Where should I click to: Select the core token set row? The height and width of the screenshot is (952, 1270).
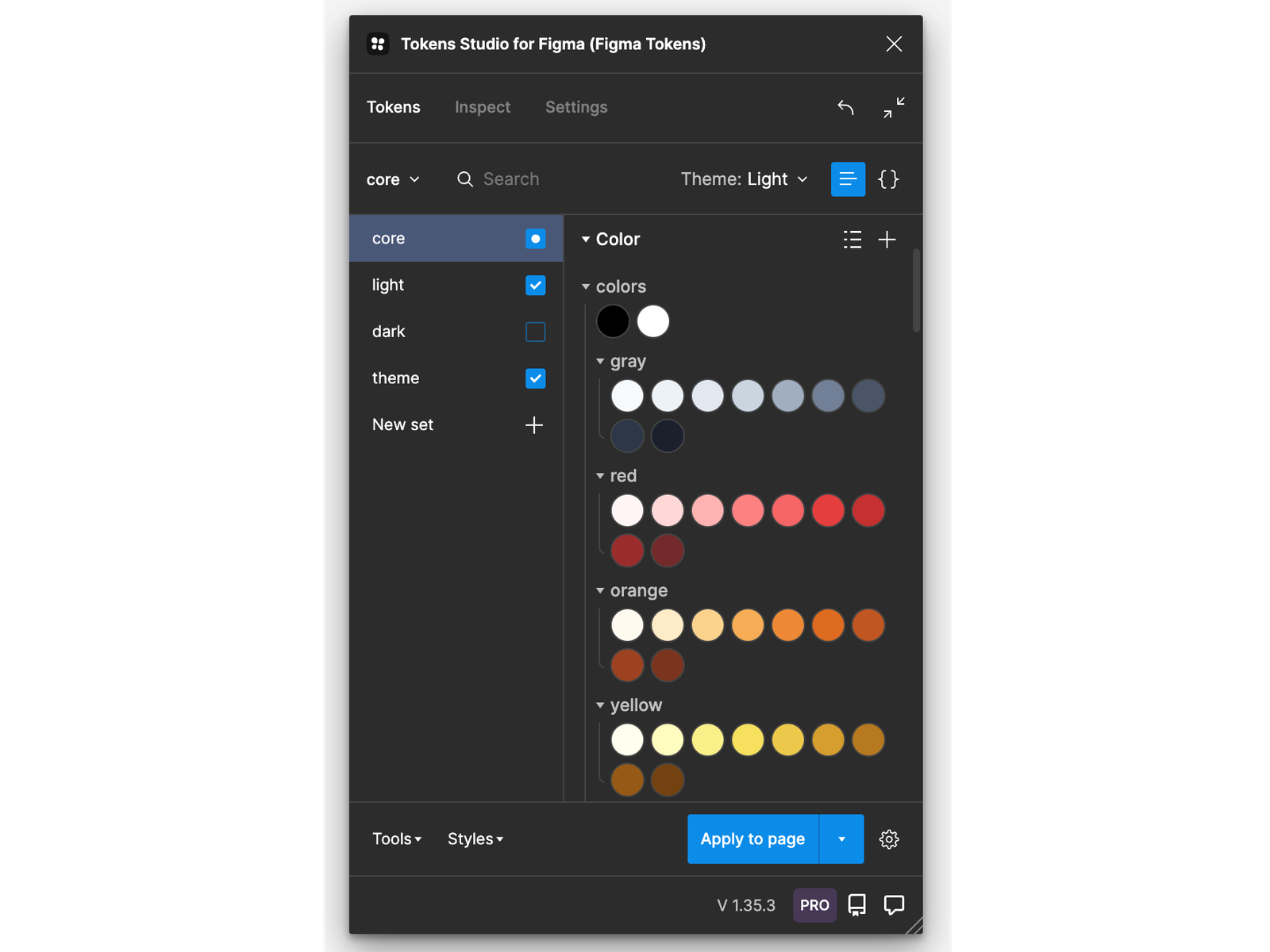click(456, 239)
